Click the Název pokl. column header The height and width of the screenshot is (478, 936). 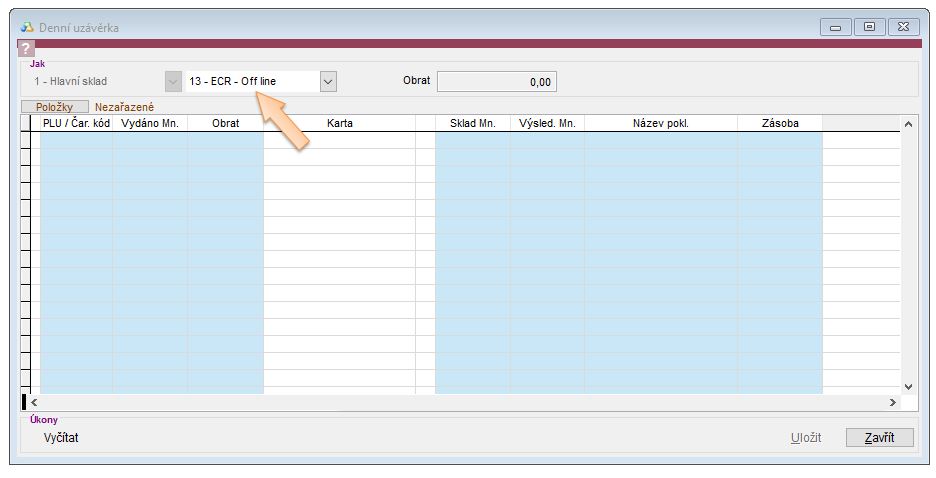click(x=661, y=124)
